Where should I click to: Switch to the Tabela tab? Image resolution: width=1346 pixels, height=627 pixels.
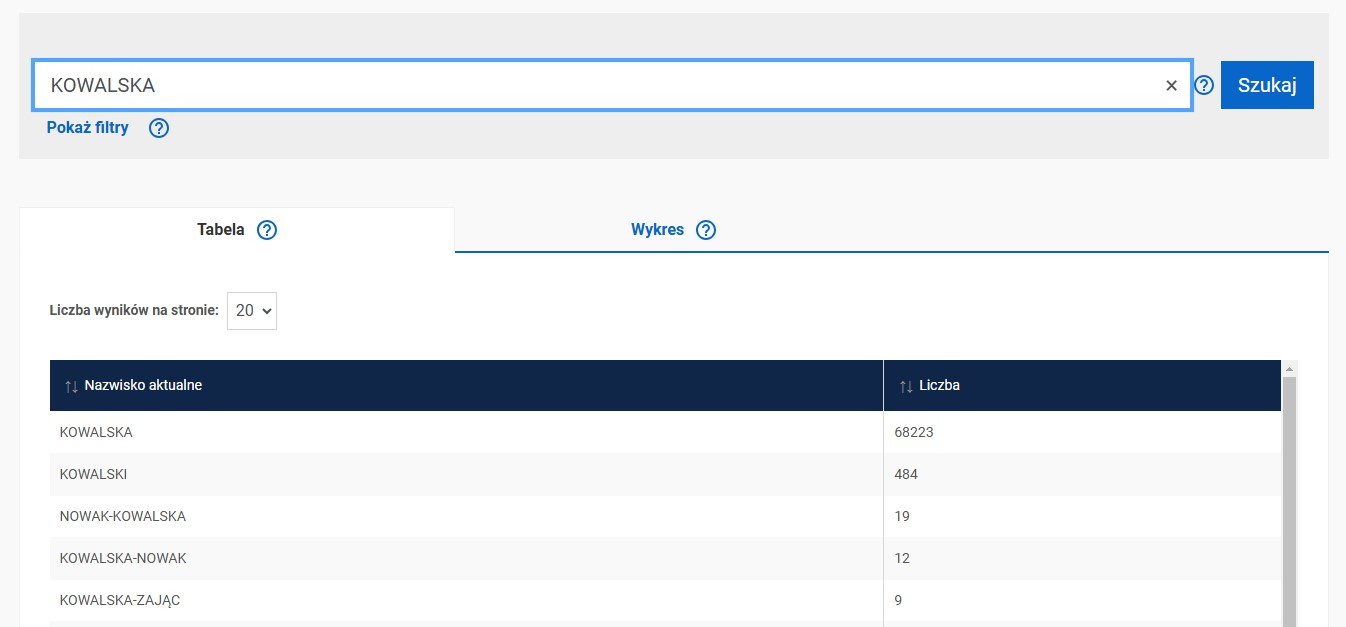click(237, 230)
